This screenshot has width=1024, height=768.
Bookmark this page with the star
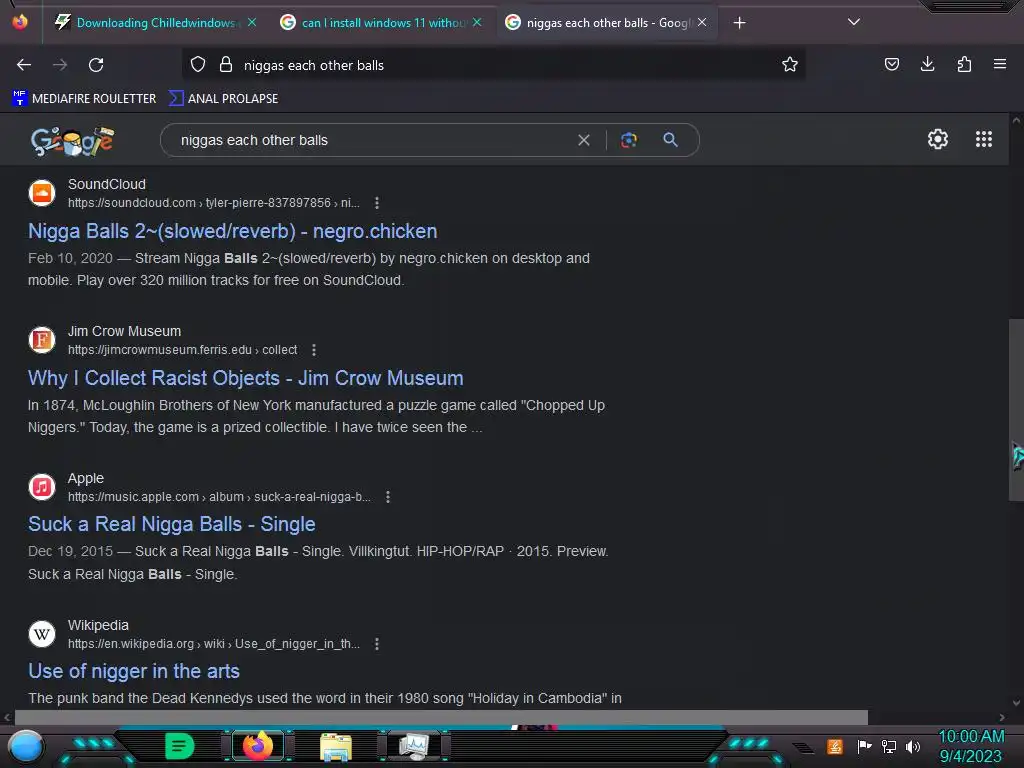click(790, 65)
